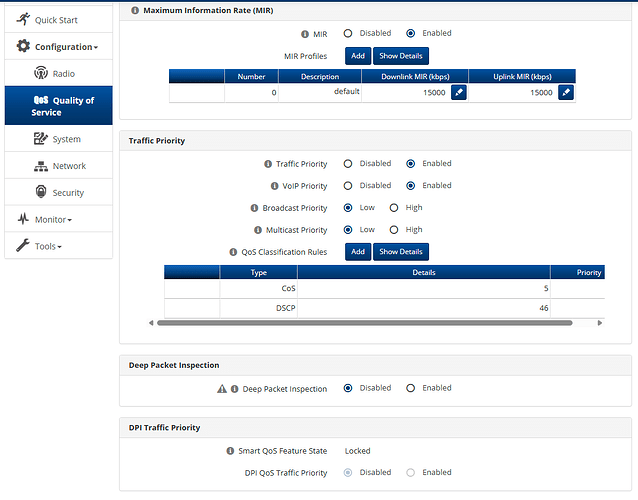Select Enabled for Deep Packet Inspection
The height and width of the screenshot is (500, 638).
click(x=411, y=388)
